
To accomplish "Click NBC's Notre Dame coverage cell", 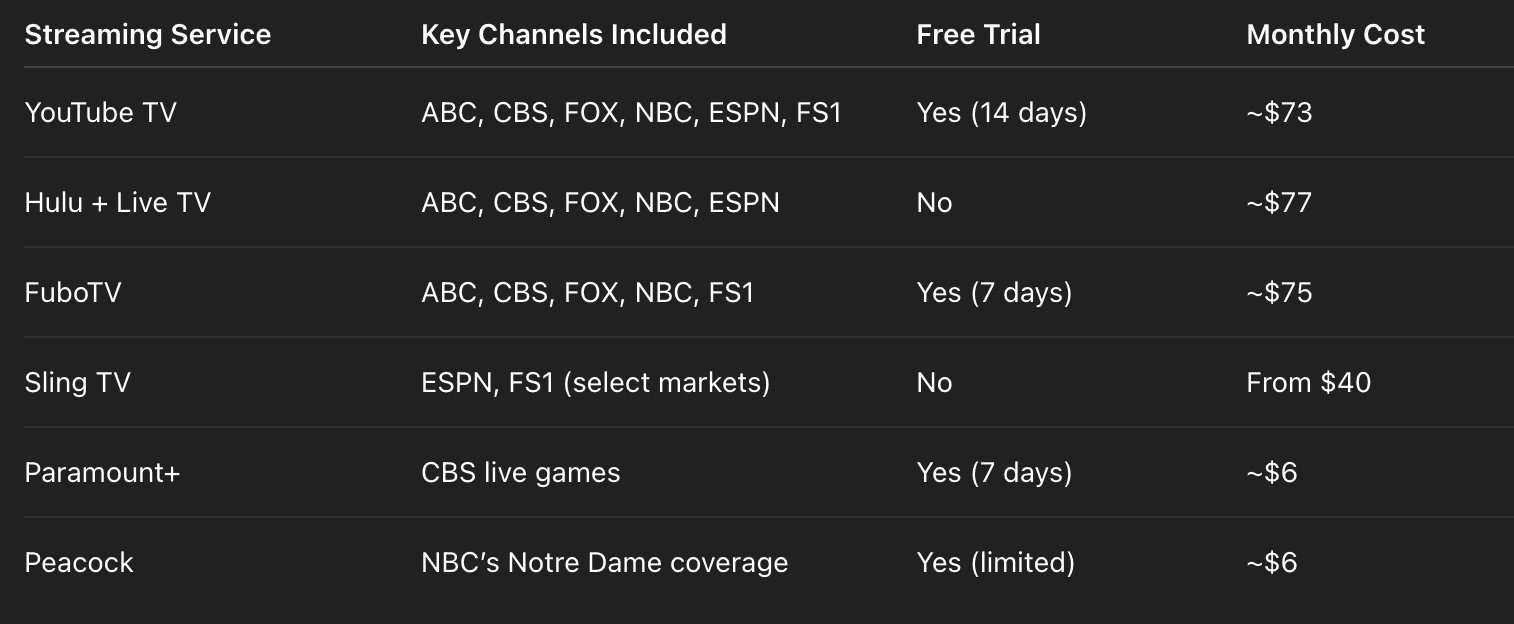I will [604, 563].
